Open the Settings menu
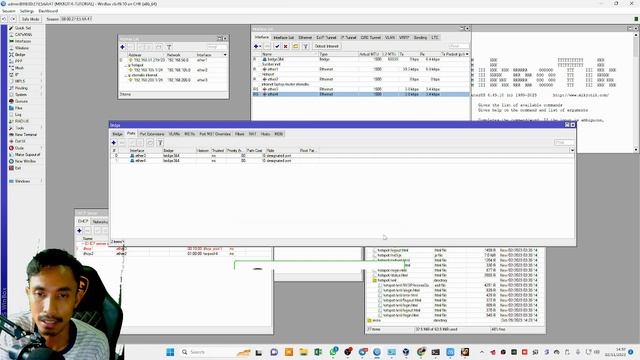 [x=27, y=11]
